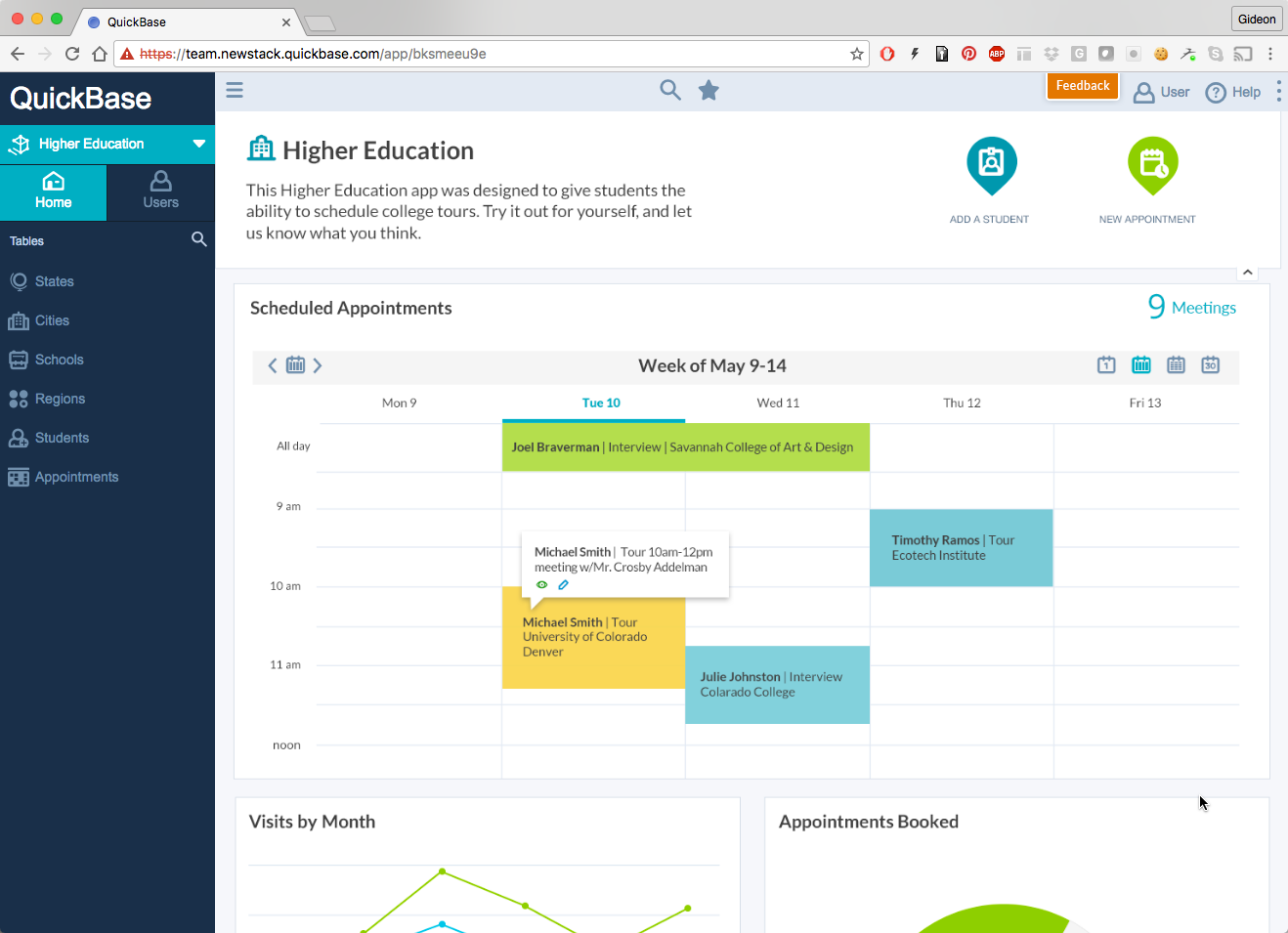Click the address bar URL
The image size is (1288, 933).
313,54
